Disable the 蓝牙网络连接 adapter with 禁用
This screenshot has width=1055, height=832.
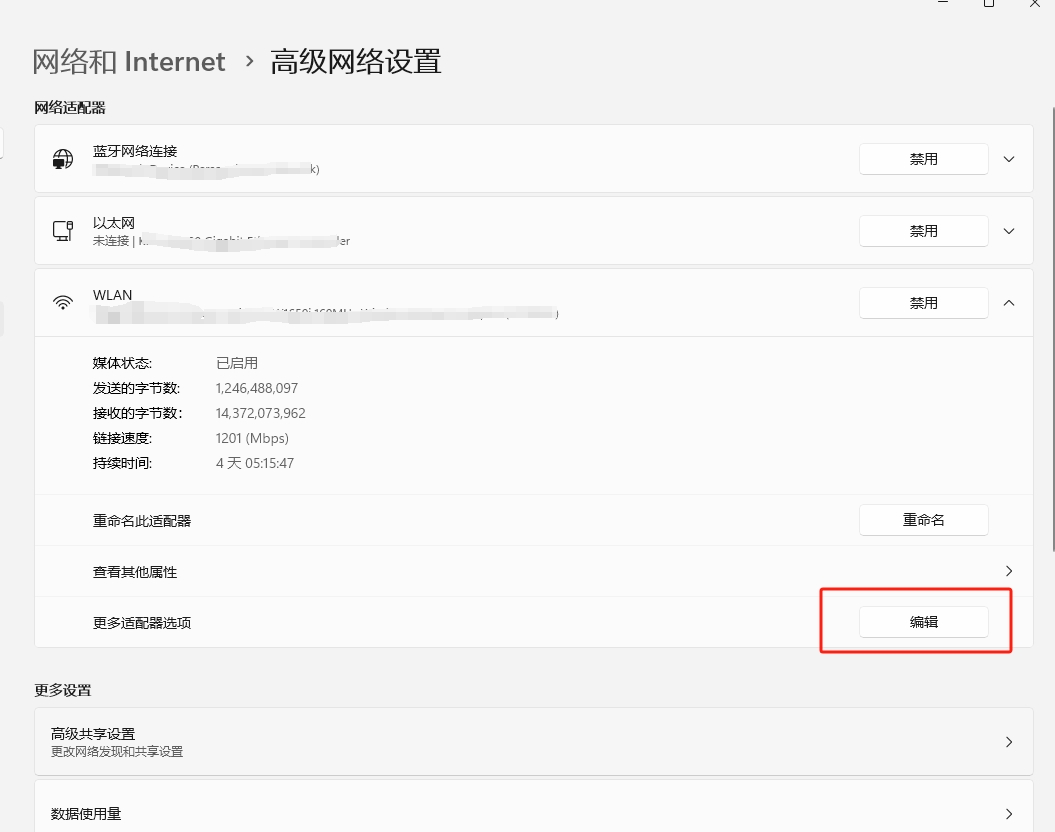(923, 159)
